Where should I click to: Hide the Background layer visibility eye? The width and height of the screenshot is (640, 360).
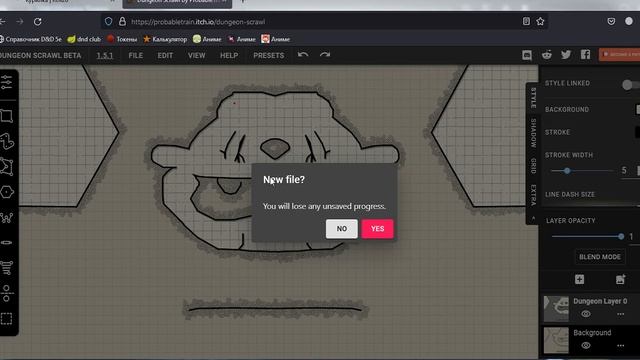point(586,345)
